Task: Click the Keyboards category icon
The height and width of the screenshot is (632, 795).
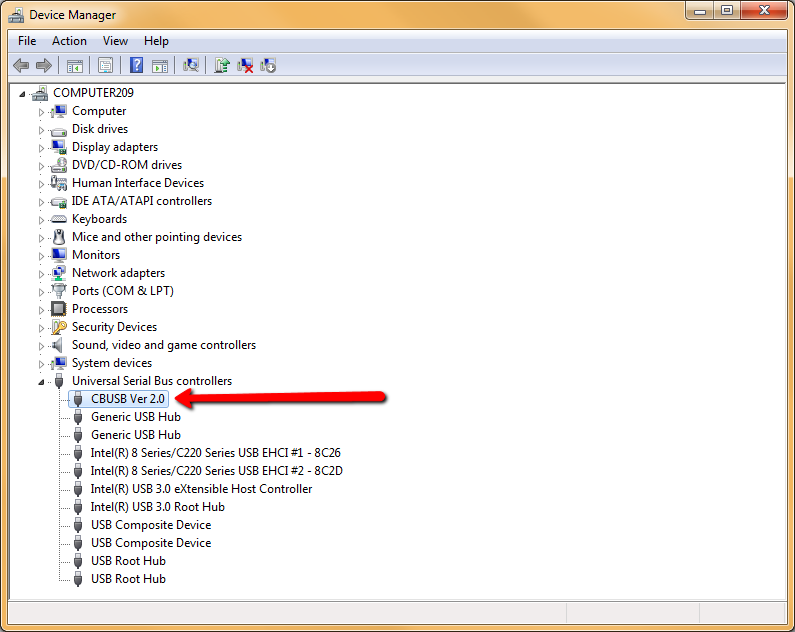Action: coord(59,219)
